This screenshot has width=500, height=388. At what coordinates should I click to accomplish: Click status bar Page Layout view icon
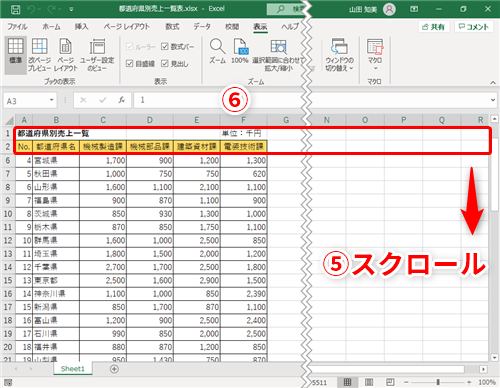(x=369, y=382)
